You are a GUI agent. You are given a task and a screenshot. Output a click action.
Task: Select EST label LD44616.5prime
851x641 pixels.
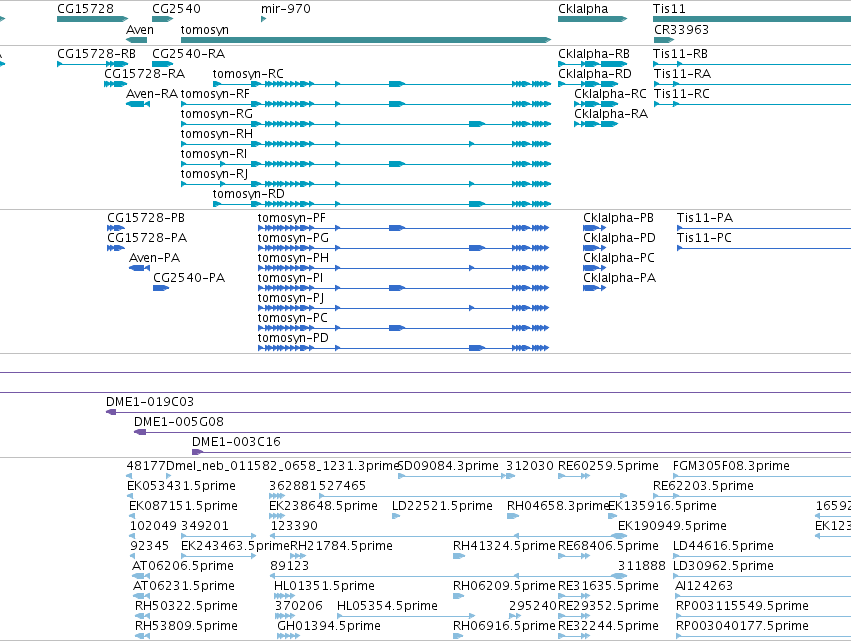723,546
